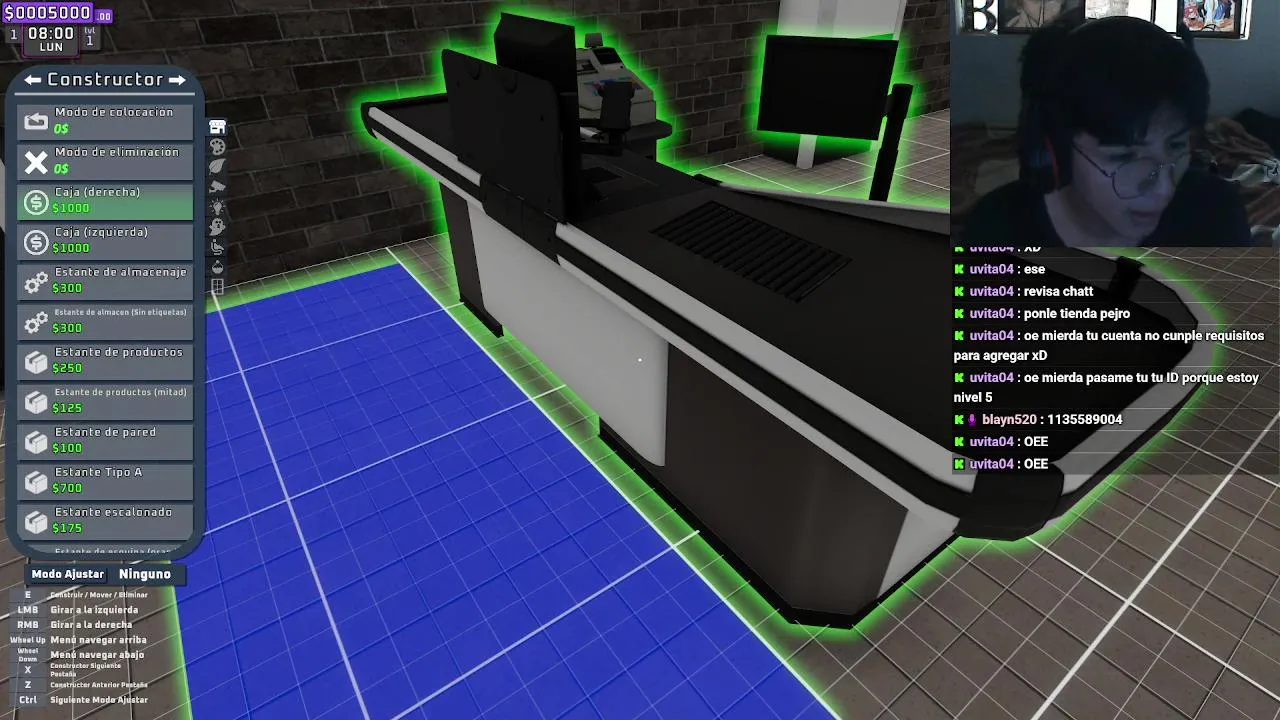Click gears icon of Estante de almacenaje
The width and height of the screenshot is (1280, 720).
pyautogui.click(x=36, y=282)
